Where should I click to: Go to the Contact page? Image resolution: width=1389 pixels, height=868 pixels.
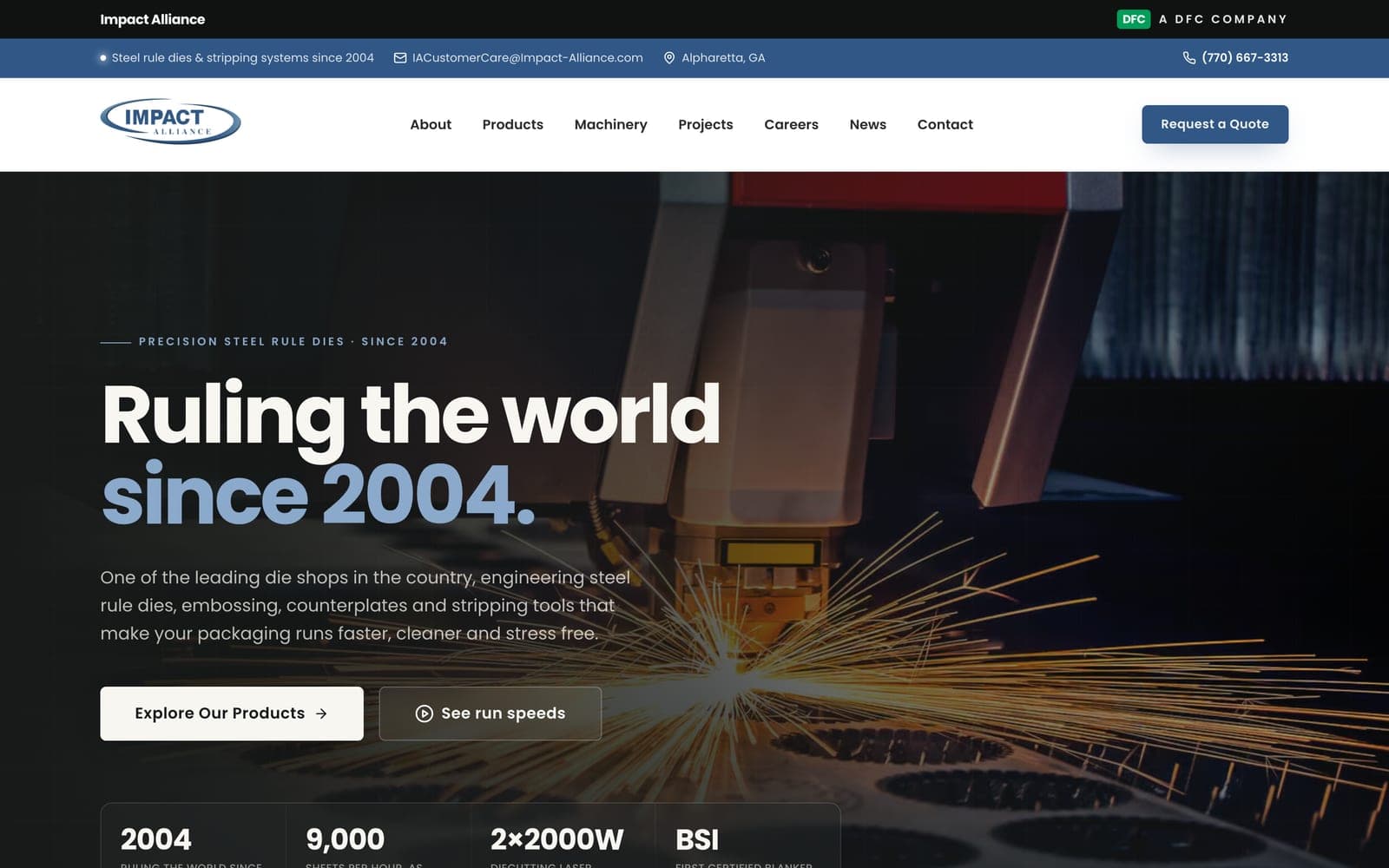(x=945, y=124)
